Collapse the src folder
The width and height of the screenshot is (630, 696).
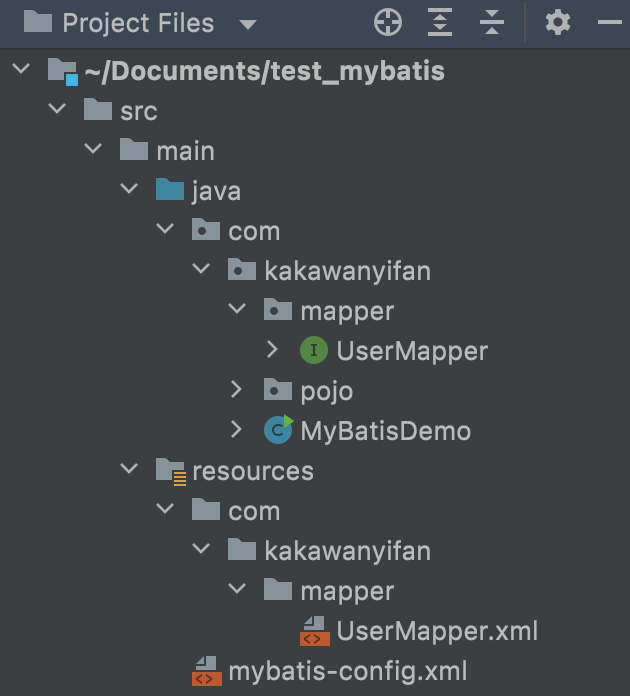tap(57, 110)
